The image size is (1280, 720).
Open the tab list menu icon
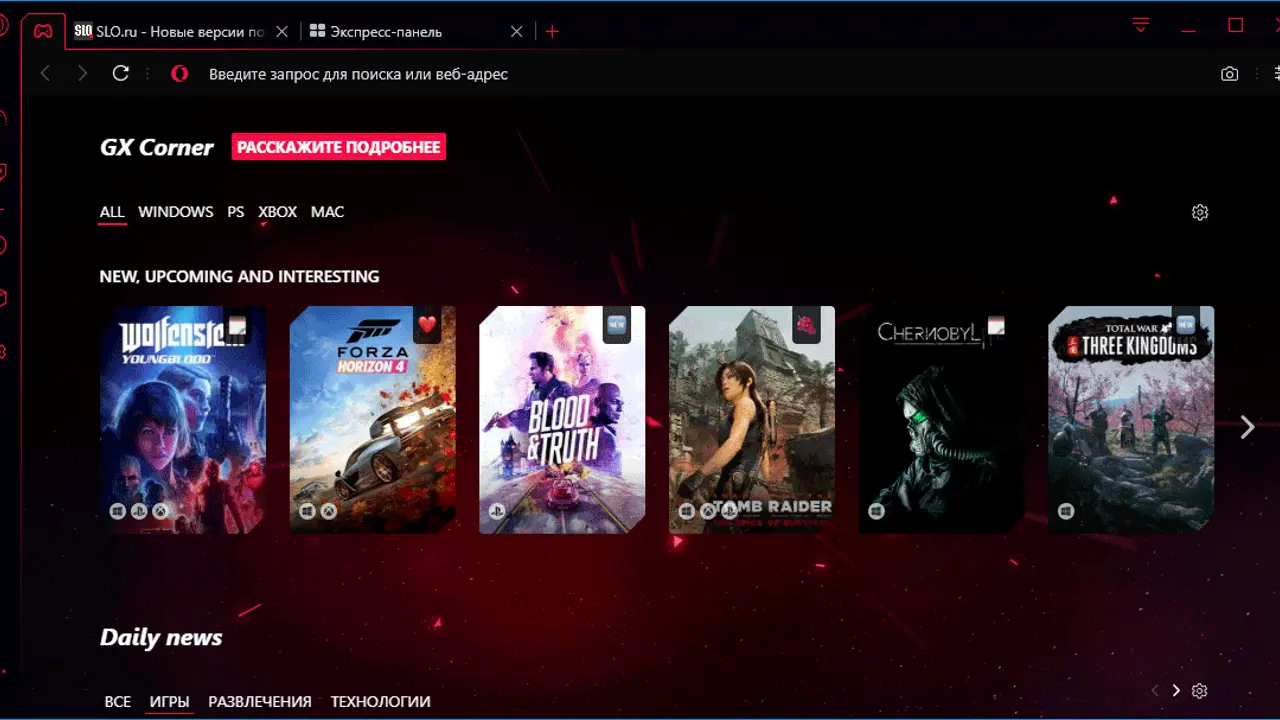click(x=1141, y=25)
